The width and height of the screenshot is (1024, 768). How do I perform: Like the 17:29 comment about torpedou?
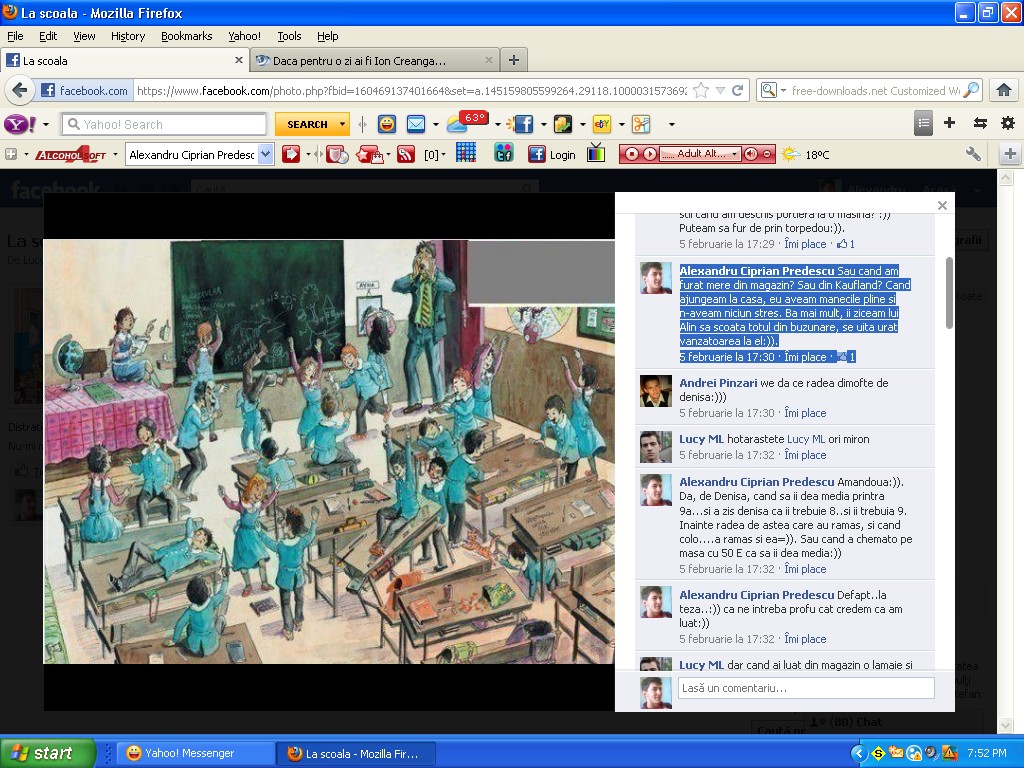pyautogui.click(x=805, y=244)
